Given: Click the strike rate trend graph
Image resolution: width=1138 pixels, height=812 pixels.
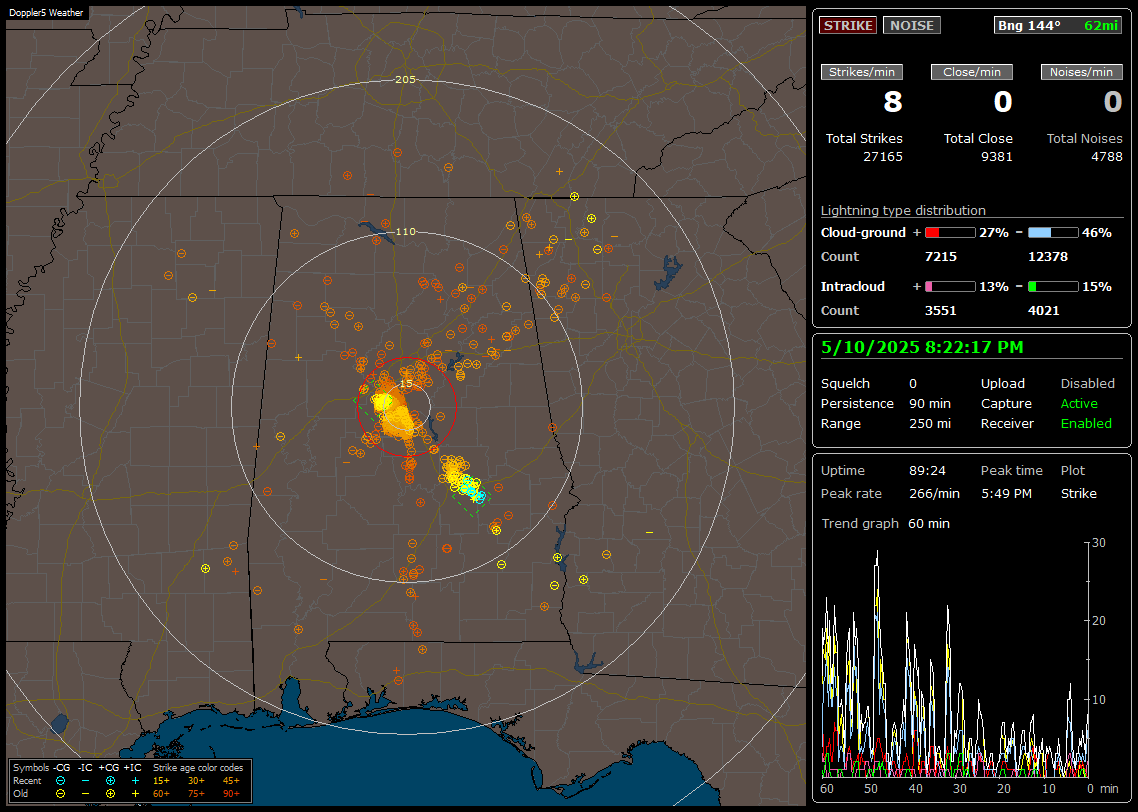Looking at the screenshot, I should click(955, 659).
